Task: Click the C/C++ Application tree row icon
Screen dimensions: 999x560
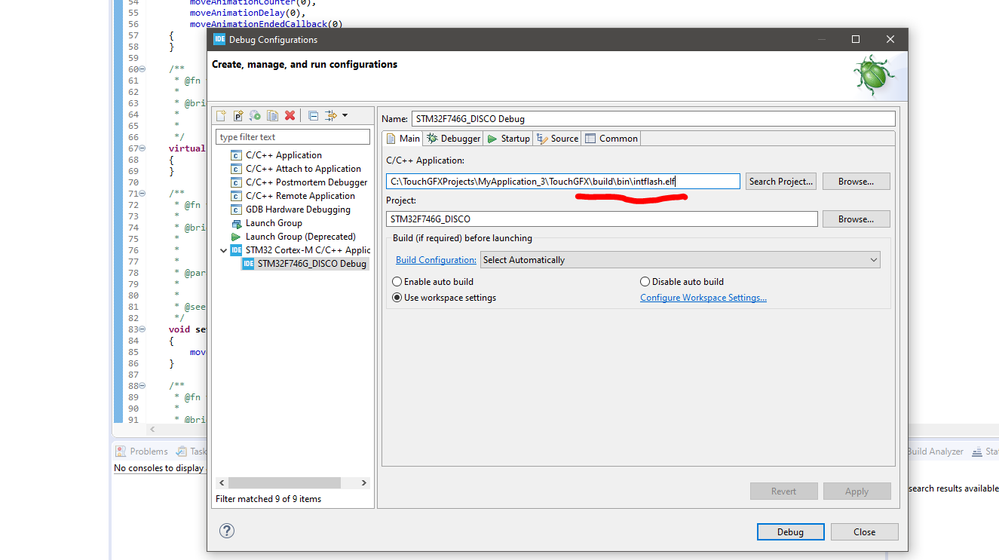Action: 236,155
